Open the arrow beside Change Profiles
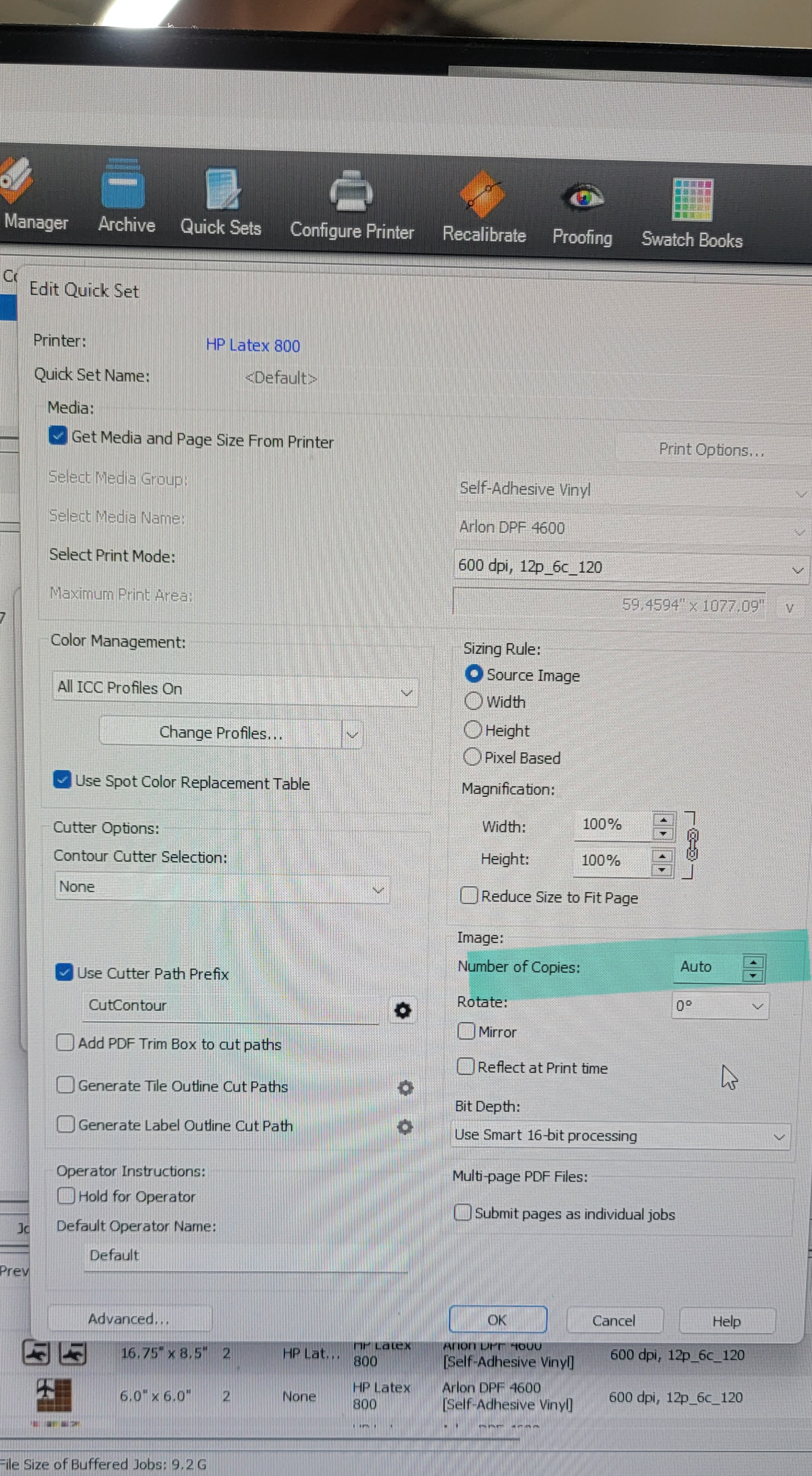The image size is (812, 1476). tap(352, 734)
